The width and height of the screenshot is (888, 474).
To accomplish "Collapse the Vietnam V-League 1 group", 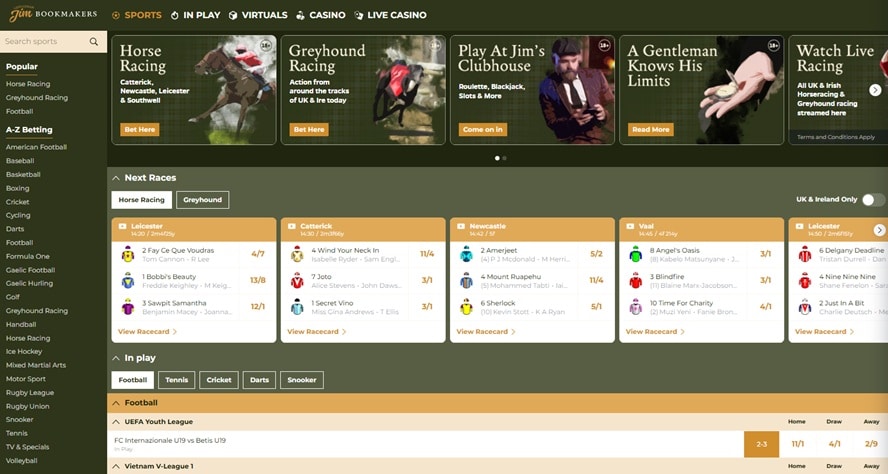I will (x=116, y=466).
